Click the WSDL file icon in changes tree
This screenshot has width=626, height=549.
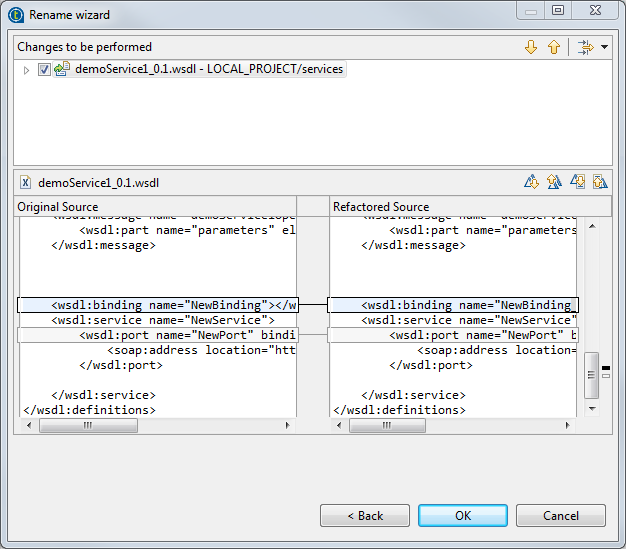point(62,69)
